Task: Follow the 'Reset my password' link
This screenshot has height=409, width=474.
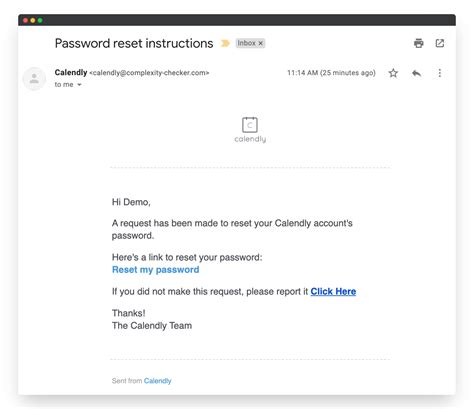Action: (156, 270)
